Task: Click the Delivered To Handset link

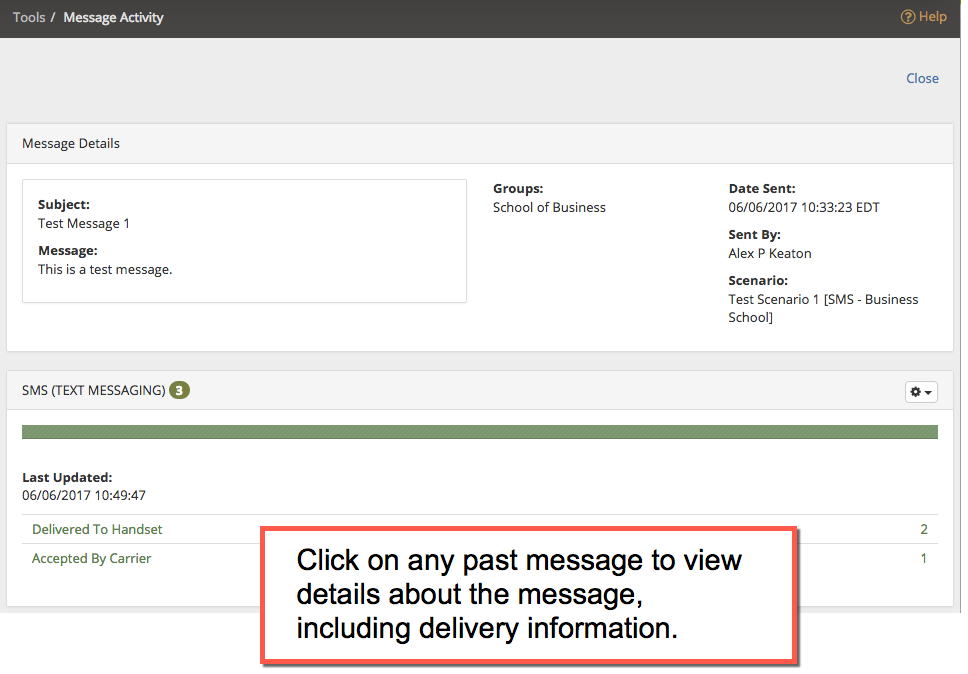Action: [97, 529]
